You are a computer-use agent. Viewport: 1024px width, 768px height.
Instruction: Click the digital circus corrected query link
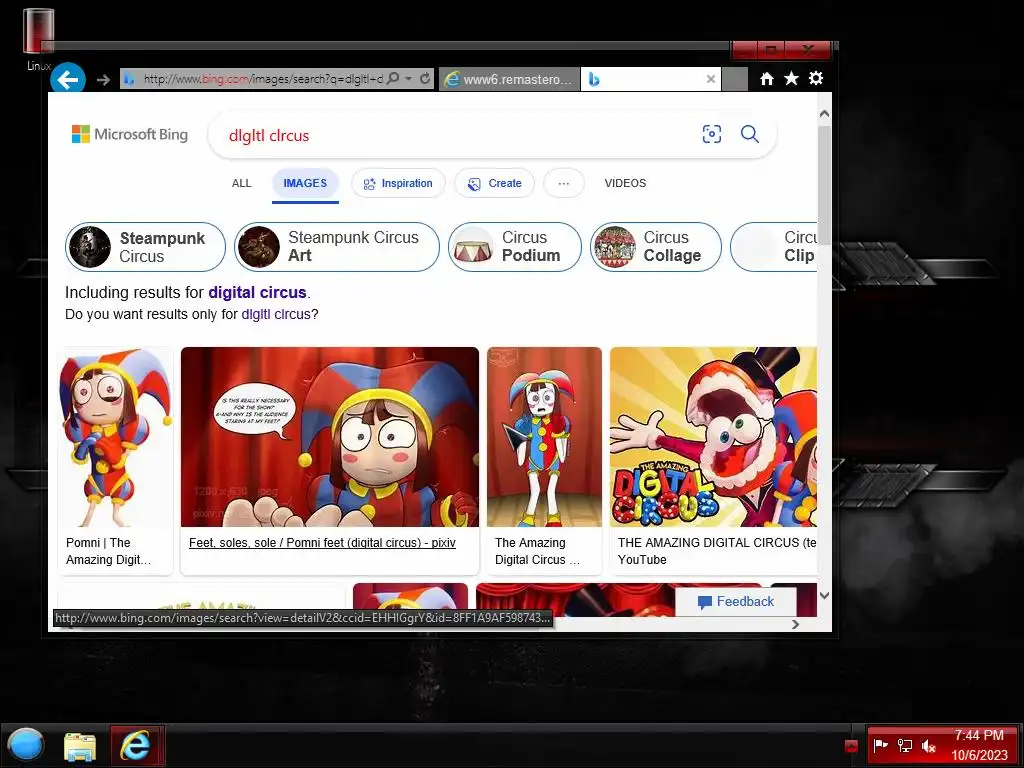click(x=257, y=293)
